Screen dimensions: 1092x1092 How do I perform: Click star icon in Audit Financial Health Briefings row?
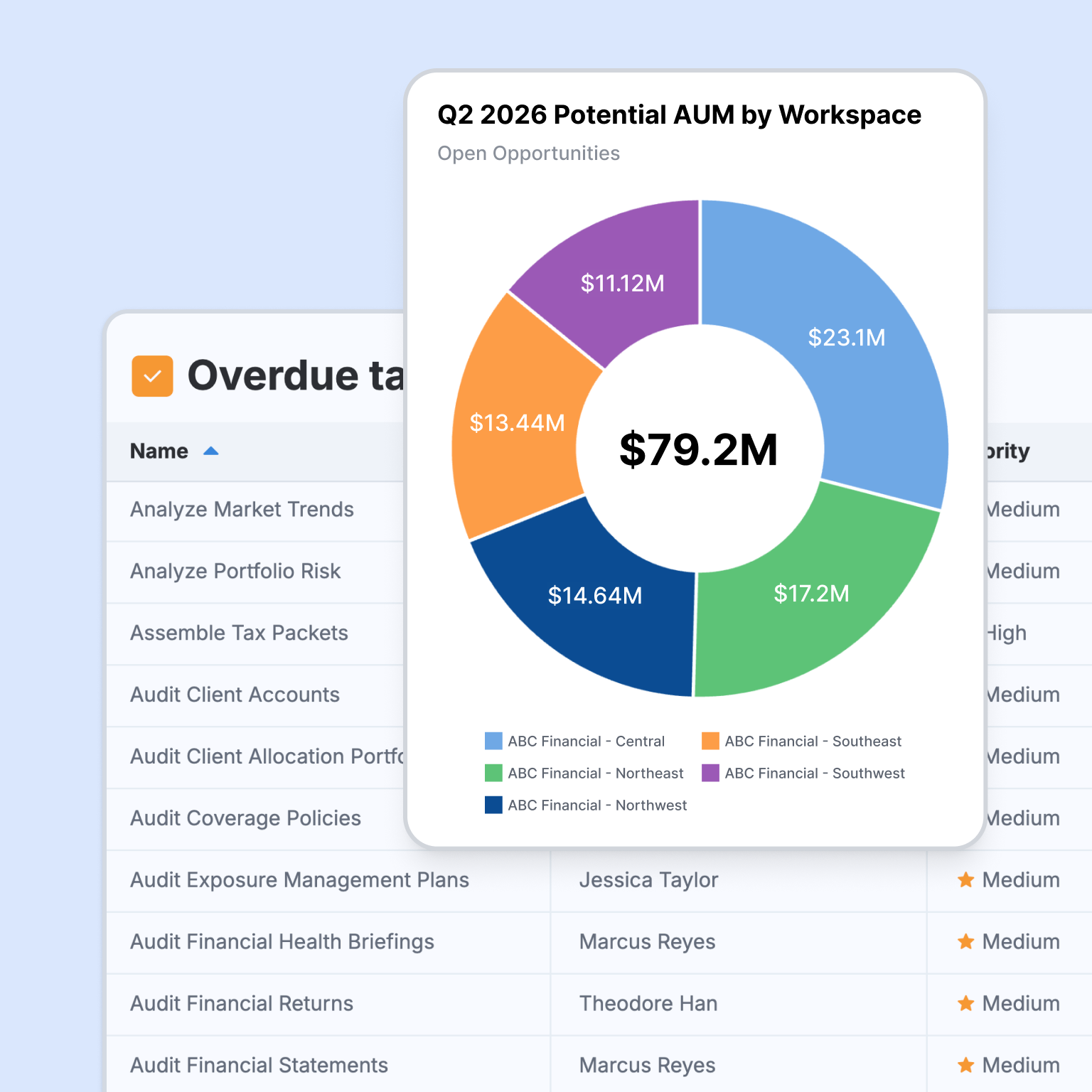pyautogui.click(x=965, y=942)
